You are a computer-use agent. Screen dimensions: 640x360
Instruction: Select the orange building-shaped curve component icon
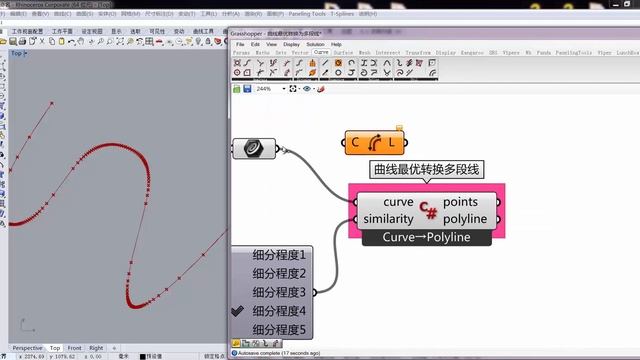point(312,62)
